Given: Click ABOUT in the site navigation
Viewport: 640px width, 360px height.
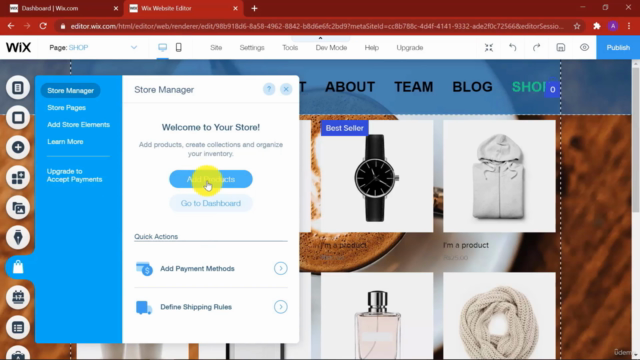Looking at the screenshot, I should pyautogui.click(x=350, y=87).
